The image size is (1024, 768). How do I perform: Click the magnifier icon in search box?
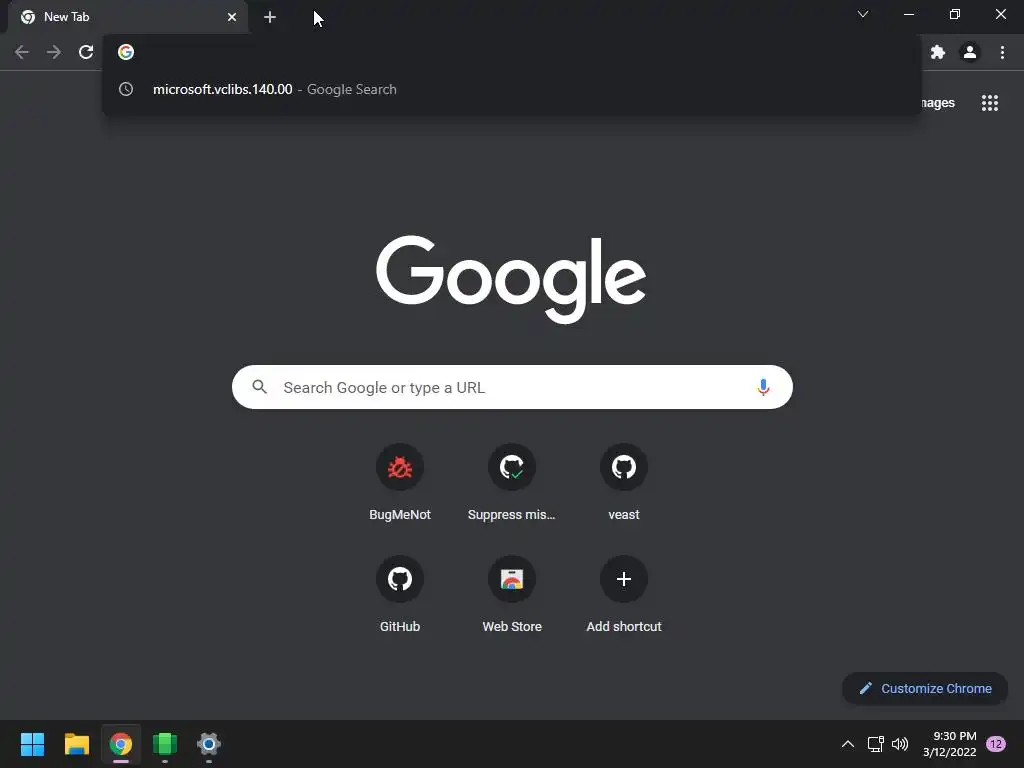[x=259, y=387]
